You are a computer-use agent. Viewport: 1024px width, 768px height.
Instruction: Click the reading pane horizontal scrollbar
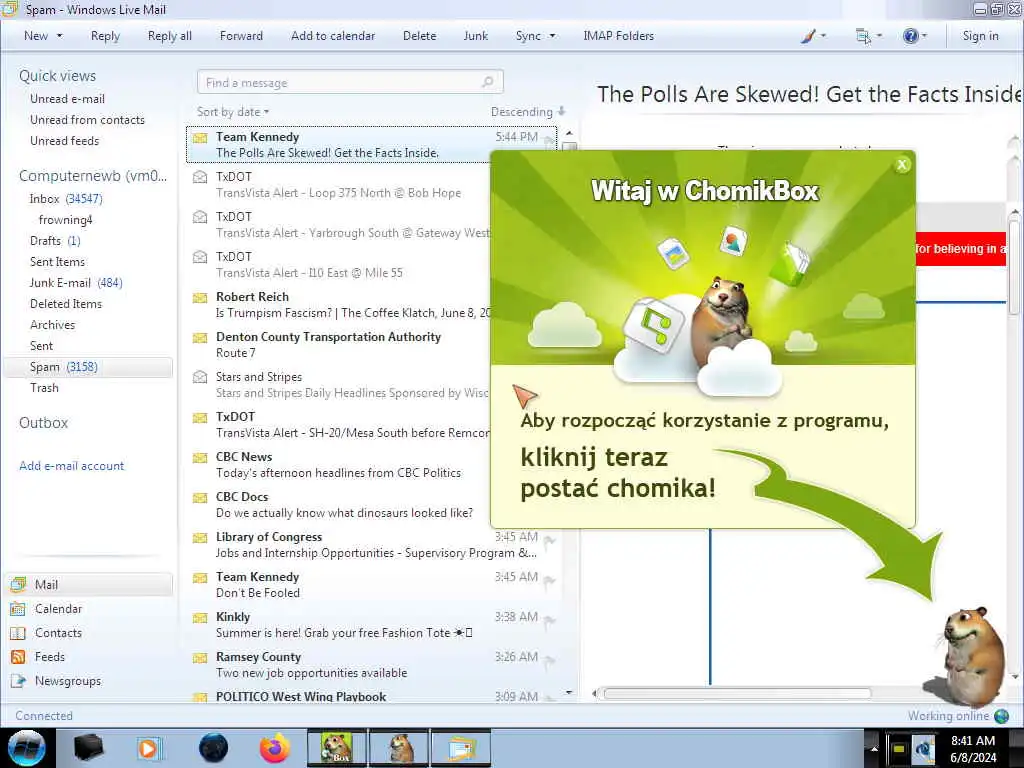pyautogui.click(x=737, y=694)
